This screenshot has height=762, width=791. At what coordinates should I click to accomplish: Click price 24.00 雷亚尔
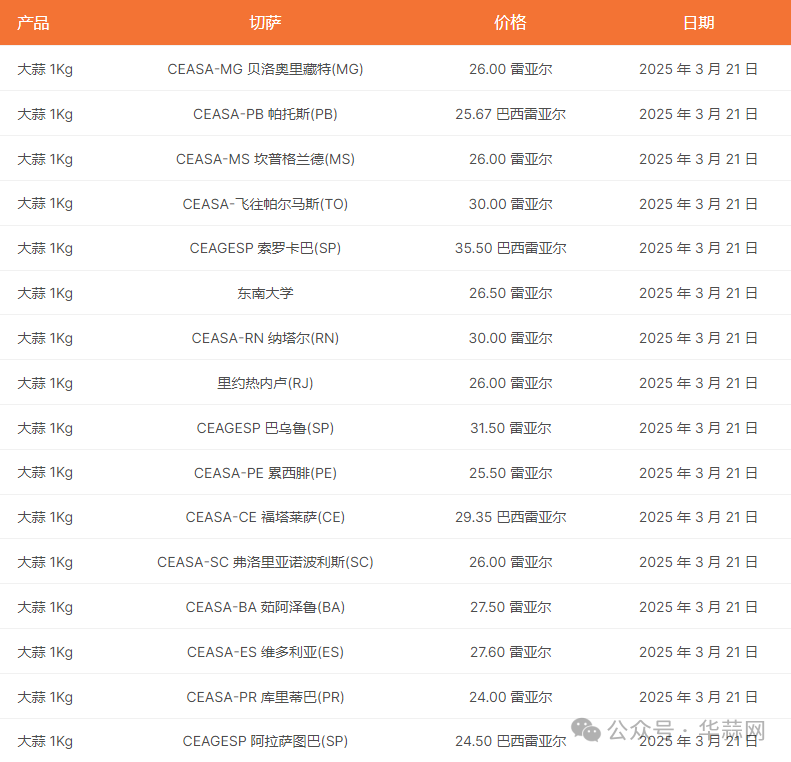click(x=511, y=696)
